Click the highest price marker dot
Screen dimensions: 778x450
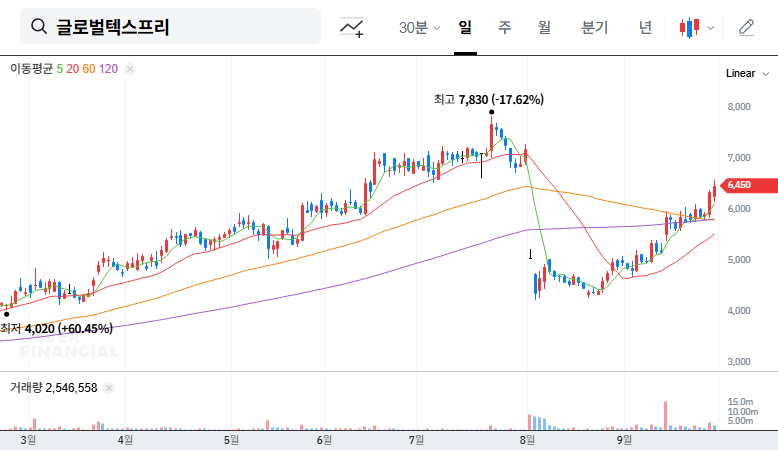coord(491,112)
